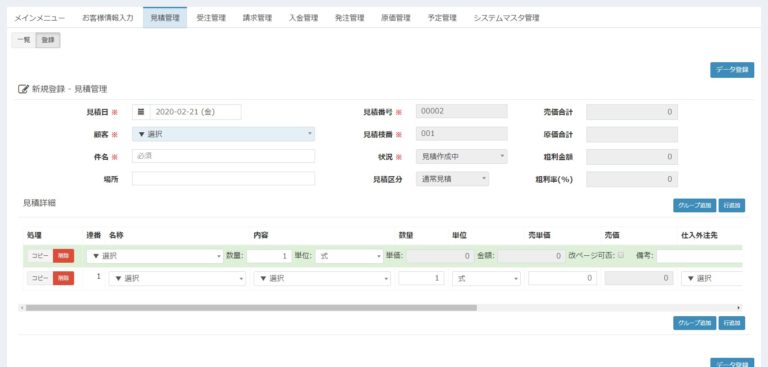Click the 仕入外注先 column header

(x=699, y=235)
